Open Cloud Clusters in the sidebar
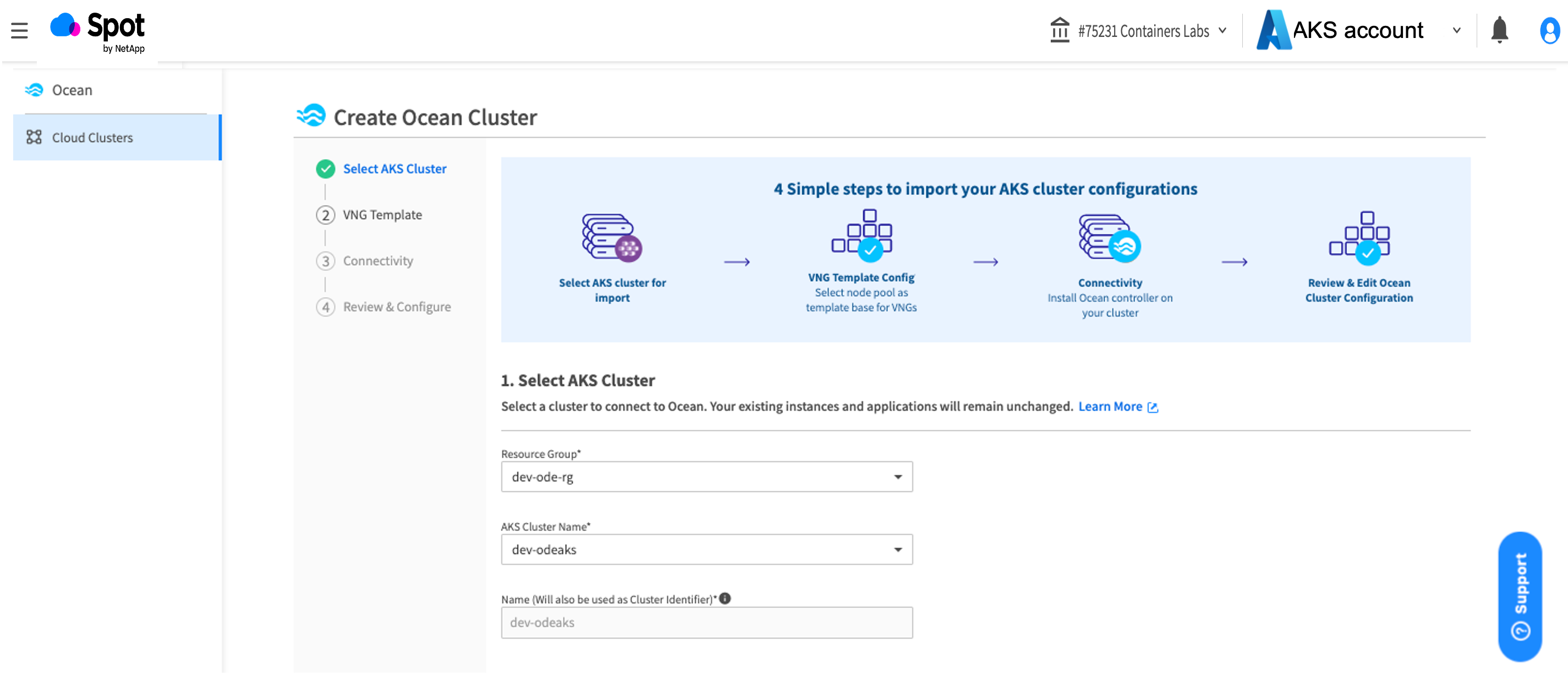This screenshot has height=673, width=1568. tap(92, 138)
